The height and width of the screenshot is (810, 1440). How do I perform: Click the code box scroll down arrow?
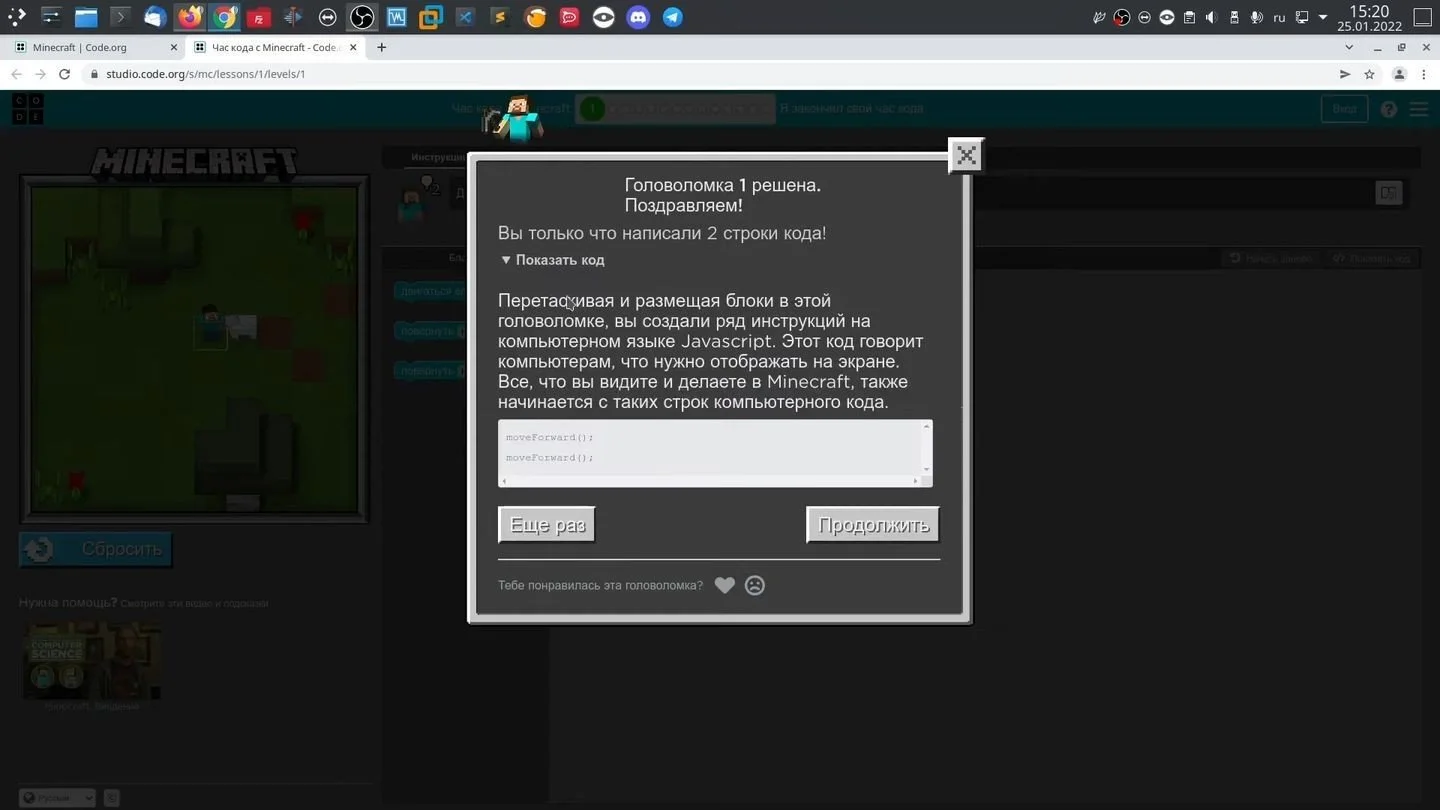coord(926,469)
